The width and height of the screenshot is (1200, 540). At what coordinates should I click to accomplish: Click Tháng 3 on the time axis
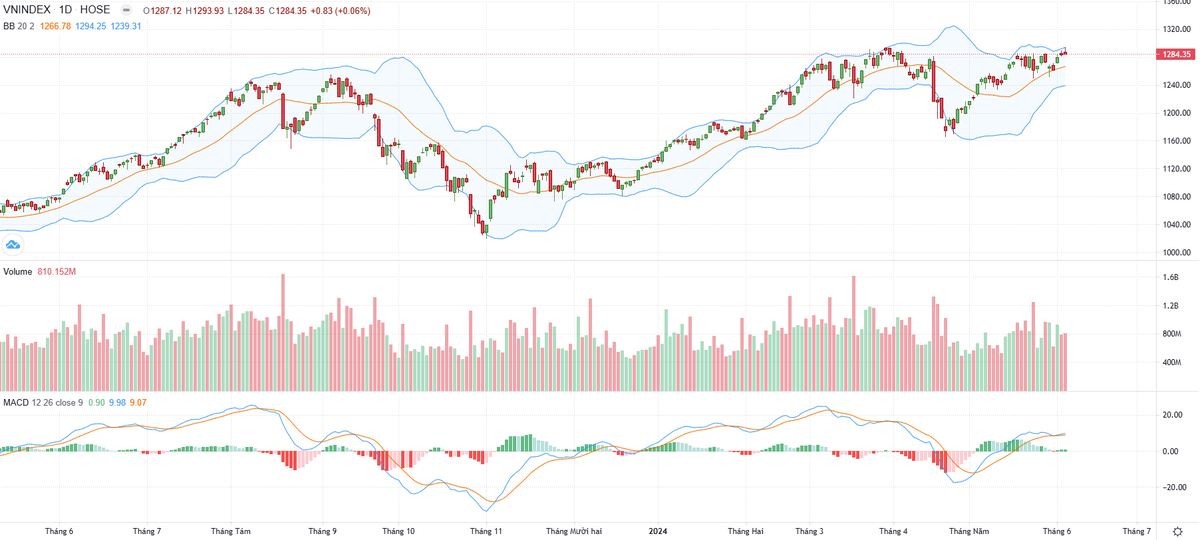pyautogui.click(x=809, y=531)
